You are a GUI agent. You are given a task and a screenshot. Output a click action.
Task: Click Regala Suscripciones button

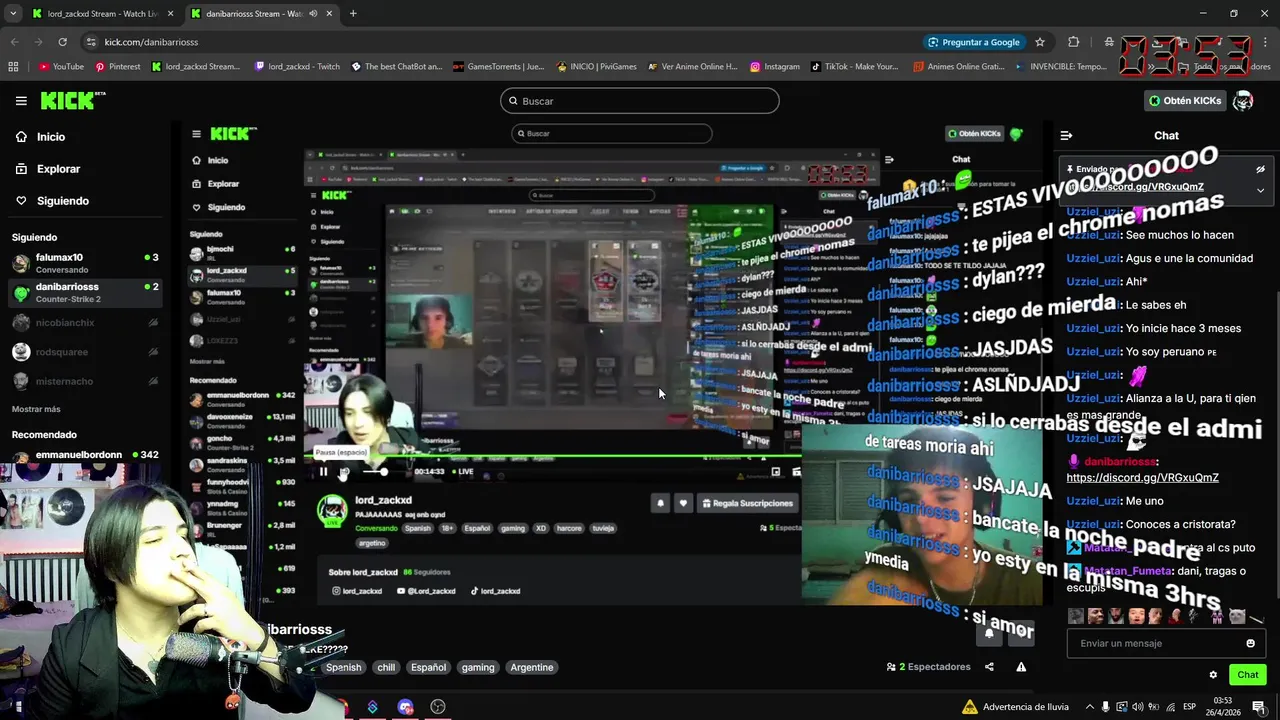[747, 503]
